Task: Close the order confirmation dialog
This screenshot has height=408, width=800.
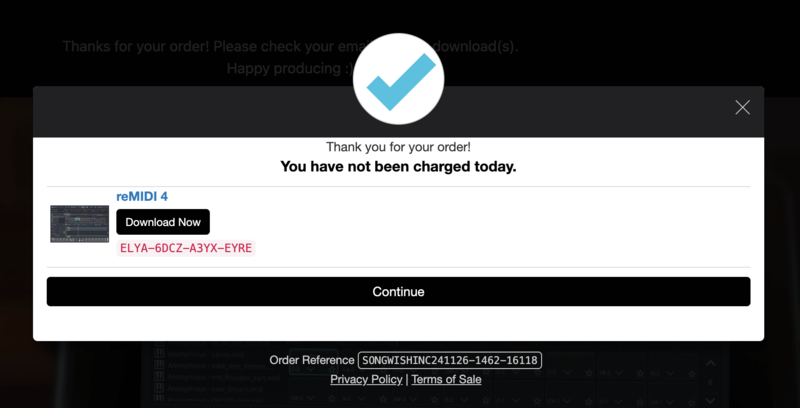Action: [742, 107]
